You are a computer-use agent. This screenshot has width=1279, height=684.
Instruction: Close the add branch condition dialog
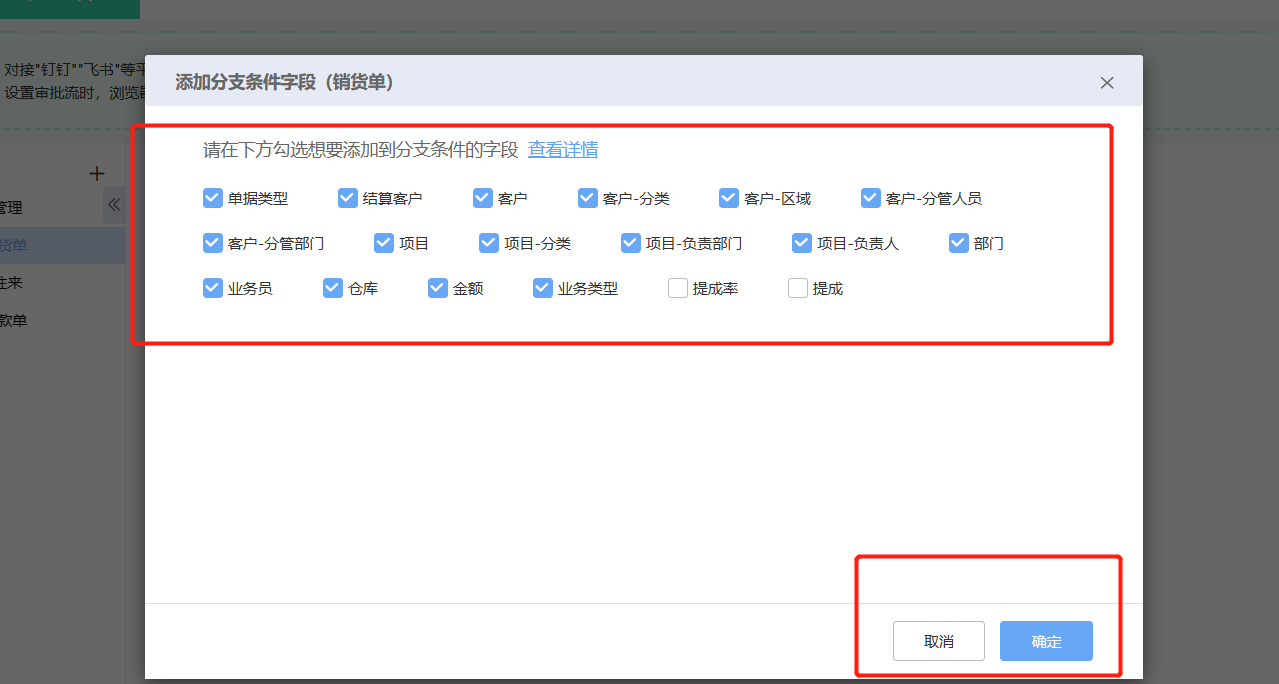pos(1106,83)
